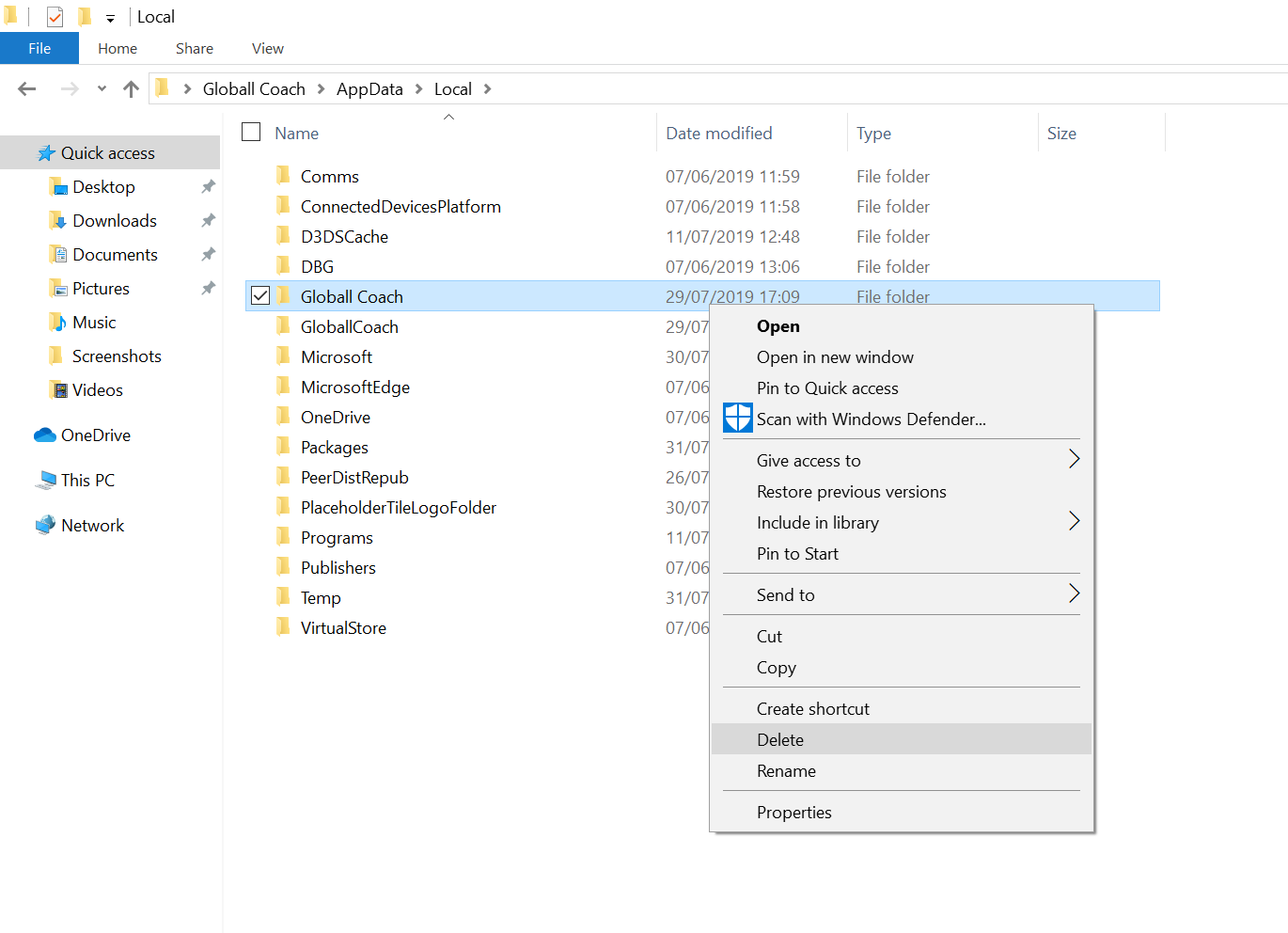Open the recent locations dropdown arrow

[102, 89]
